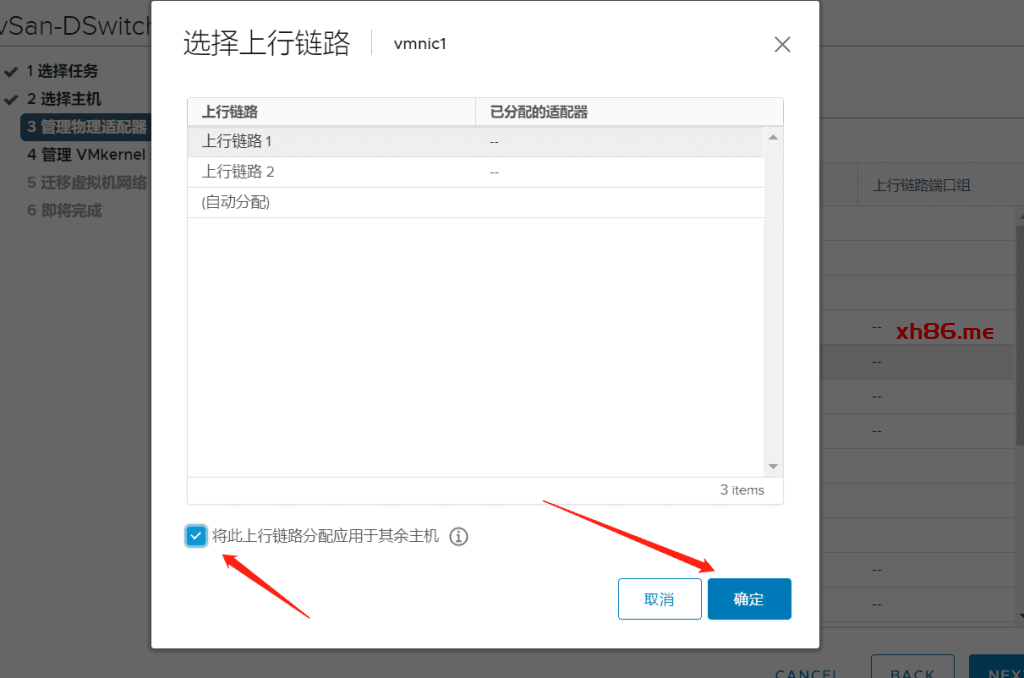Select wizard step 5 迁移虚拟机网络
The width and height of the screenshot is (1024, 678).
[x=86, y=182]
